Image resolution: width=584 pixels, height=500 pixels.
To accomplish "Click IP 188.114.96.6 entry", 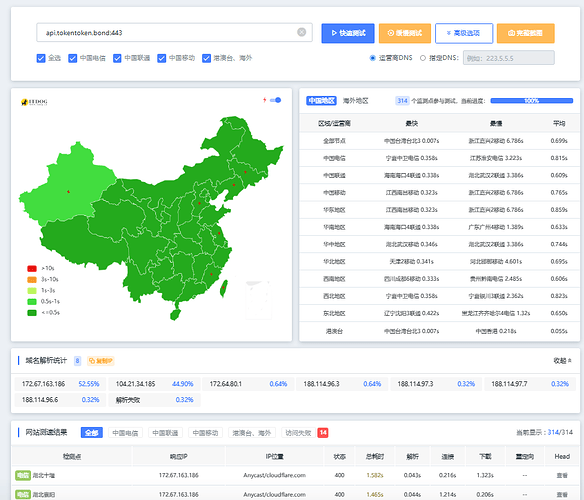I will (60, 400).
